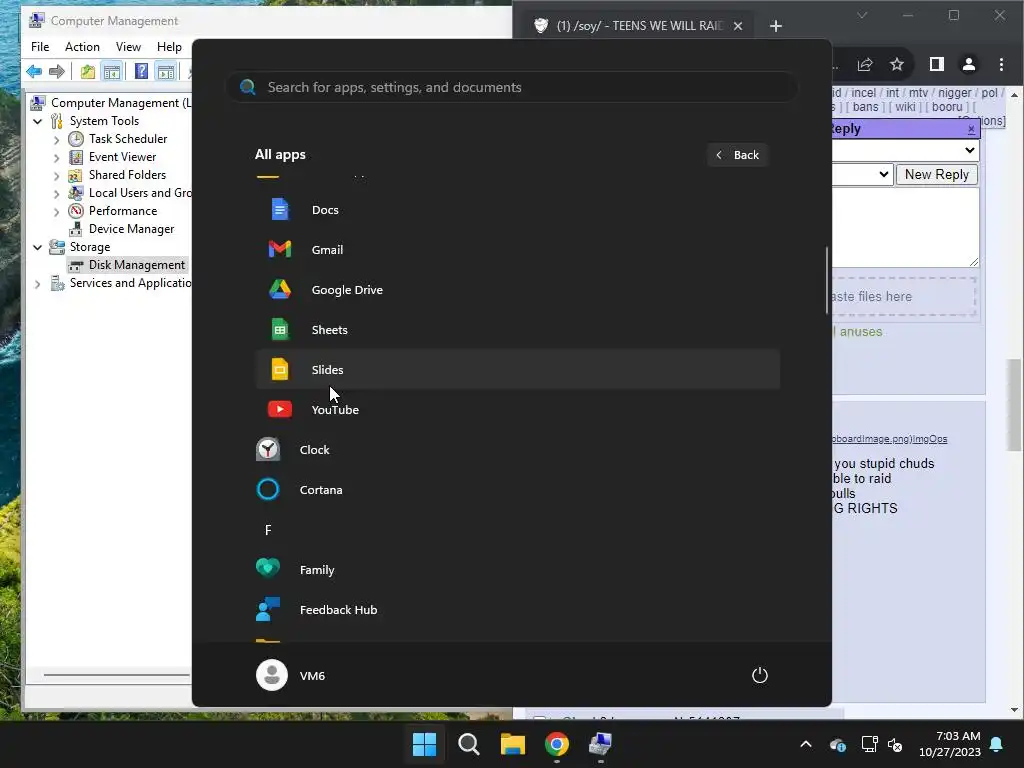1024x768 pixels.
Task: Open the Clock app
Action: (x=518, y=450)
